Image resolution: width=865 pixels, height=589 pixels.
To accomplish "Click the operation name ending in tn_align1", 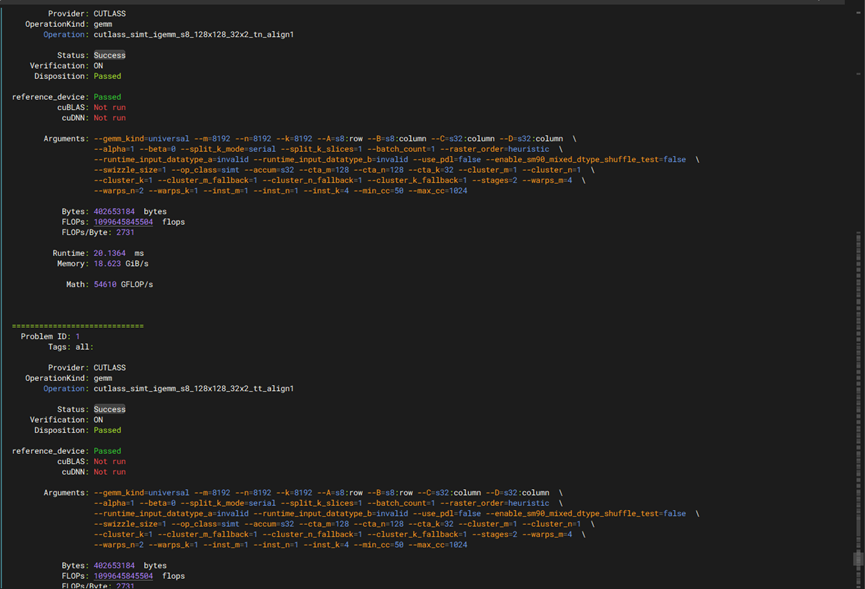I will click(x=194, y=34).
